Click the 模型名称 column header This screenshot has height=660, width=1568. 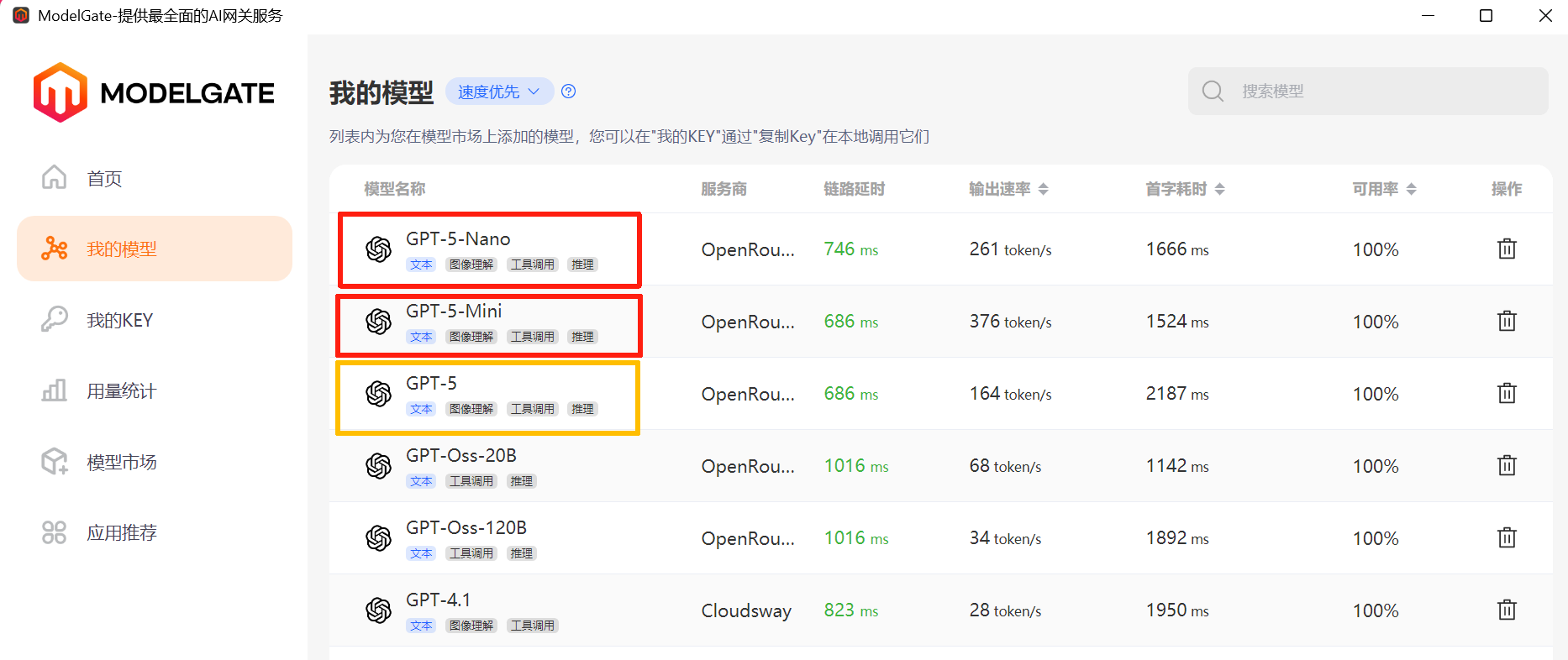pyautogui.click(x=395, y=189)
